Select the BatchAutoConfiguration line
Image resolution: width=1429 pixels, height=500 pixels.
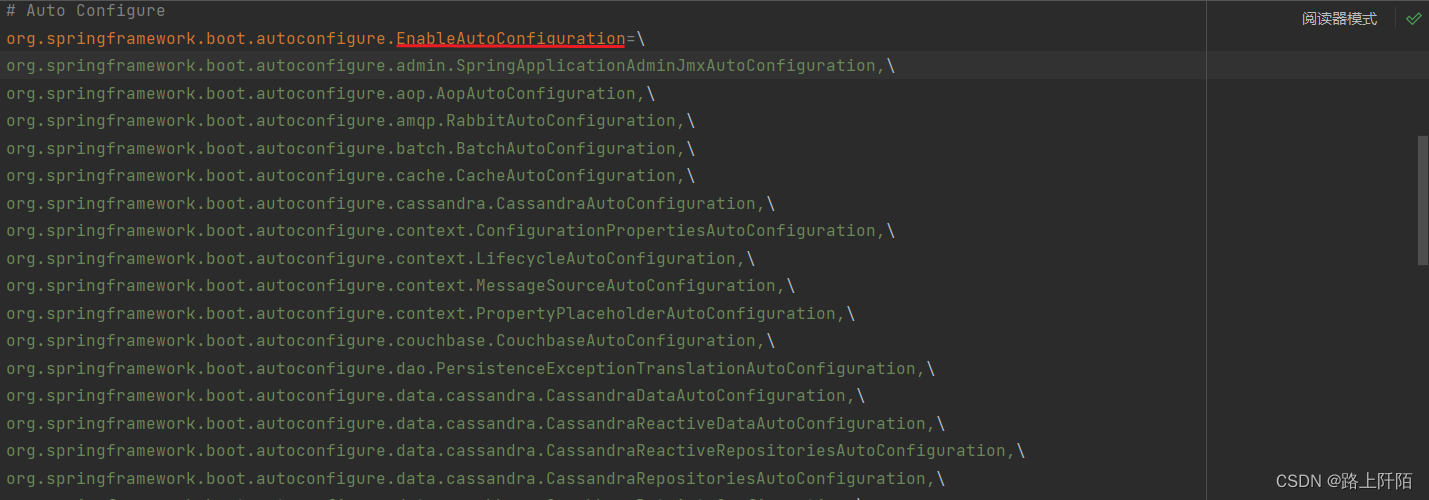pyautogui.click(x=350, y=149)
